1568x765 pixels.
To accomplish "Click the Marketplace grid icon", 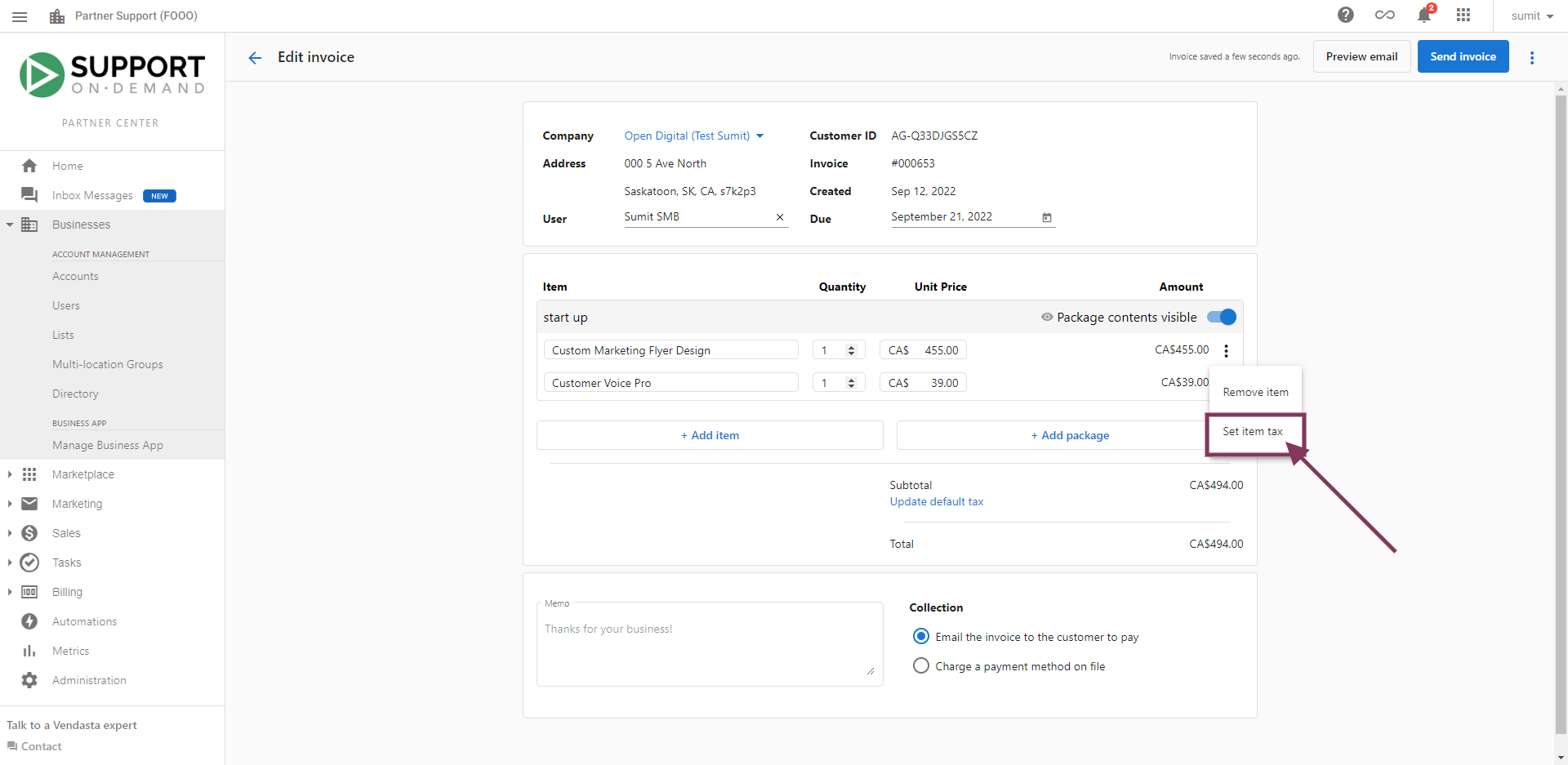I will [29, 474].
